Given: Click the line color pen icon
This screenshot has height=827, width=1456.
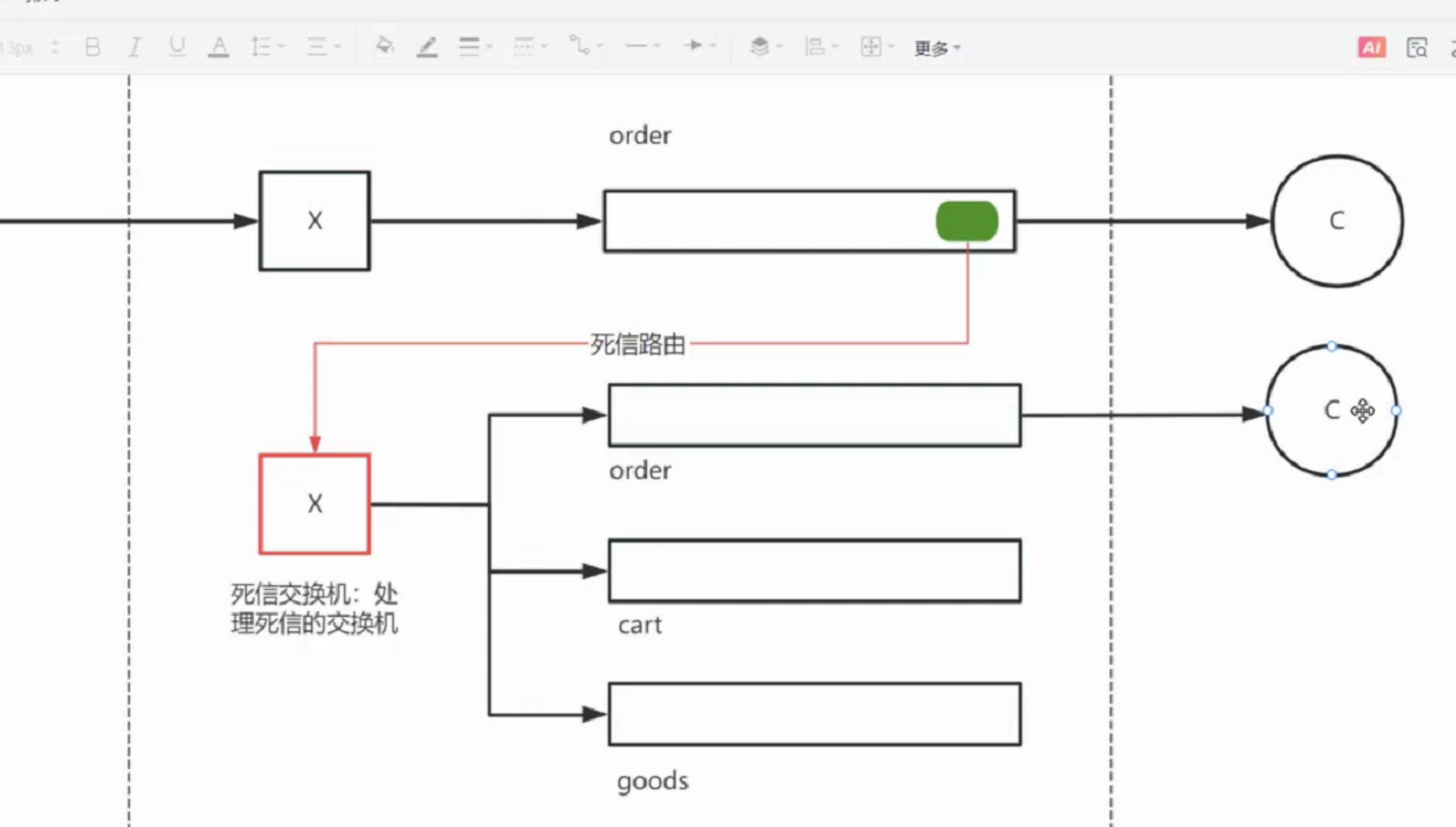Looking at the screenshot, I should [427, 46].
